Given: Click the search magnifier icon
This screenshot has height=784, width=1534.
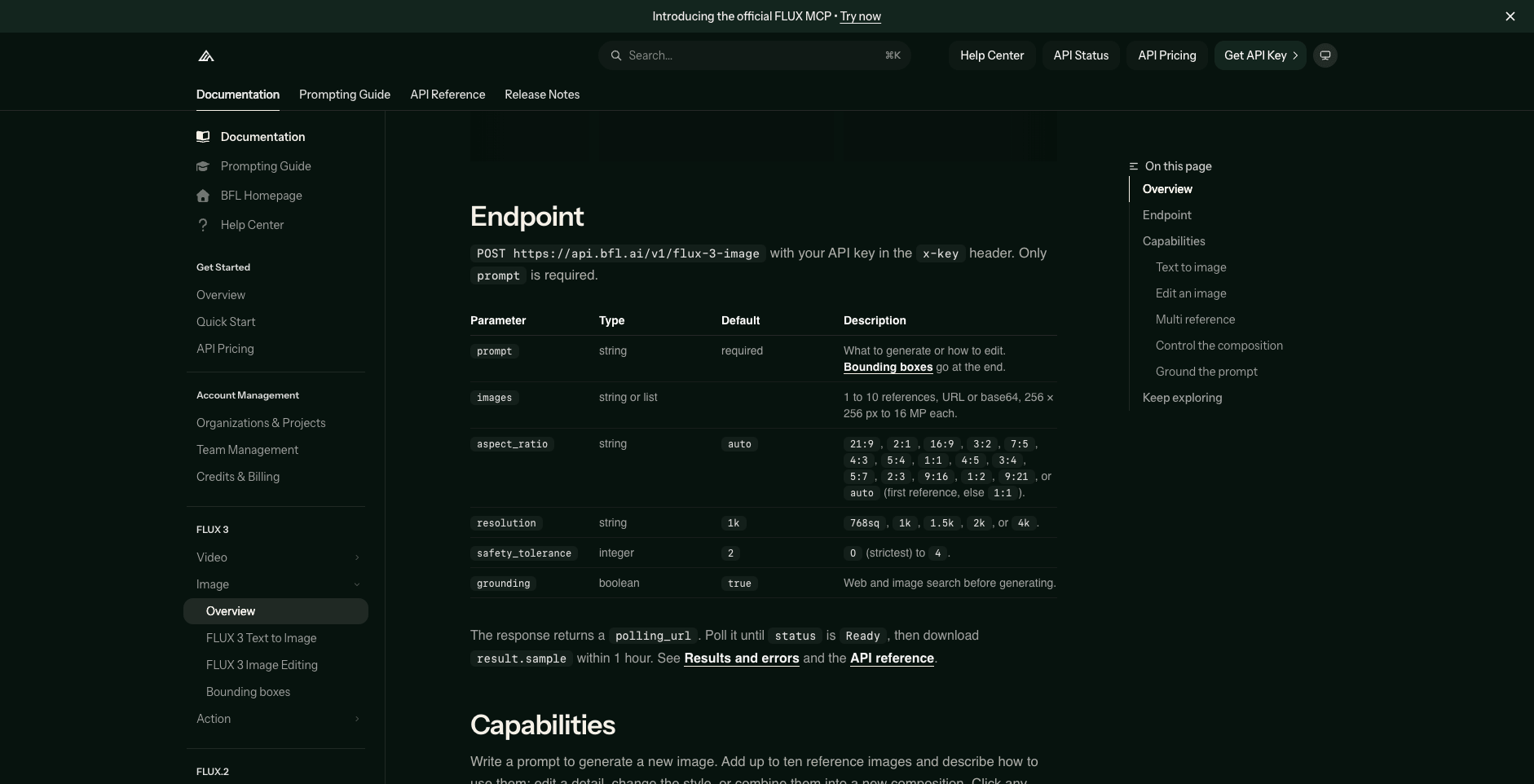Looking at the screenshot, I should pyautogui.click(x=616, y=55).
